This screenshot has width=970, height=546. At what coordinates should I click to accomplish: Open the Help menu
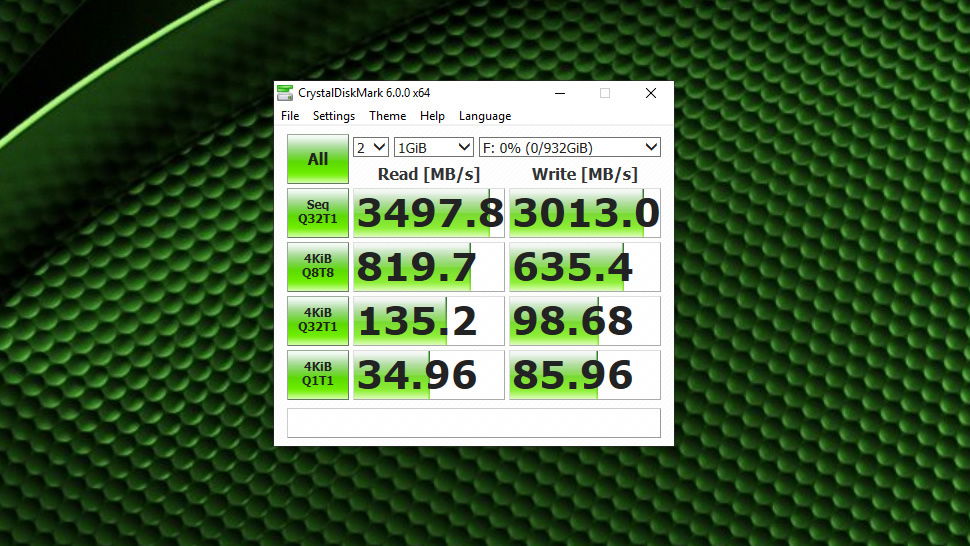[x=432, y=116]
